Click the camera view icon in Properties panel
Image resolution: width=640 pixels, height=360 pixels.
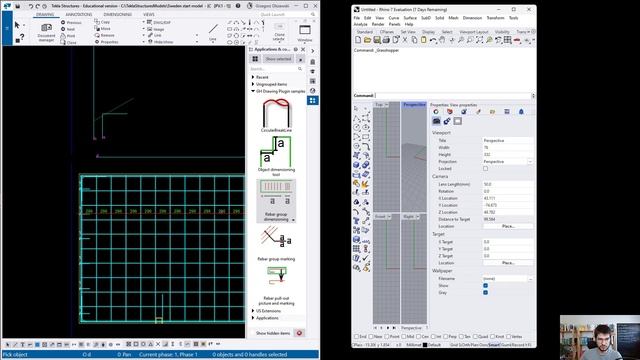pyautogui.click(x=436, y=121)
